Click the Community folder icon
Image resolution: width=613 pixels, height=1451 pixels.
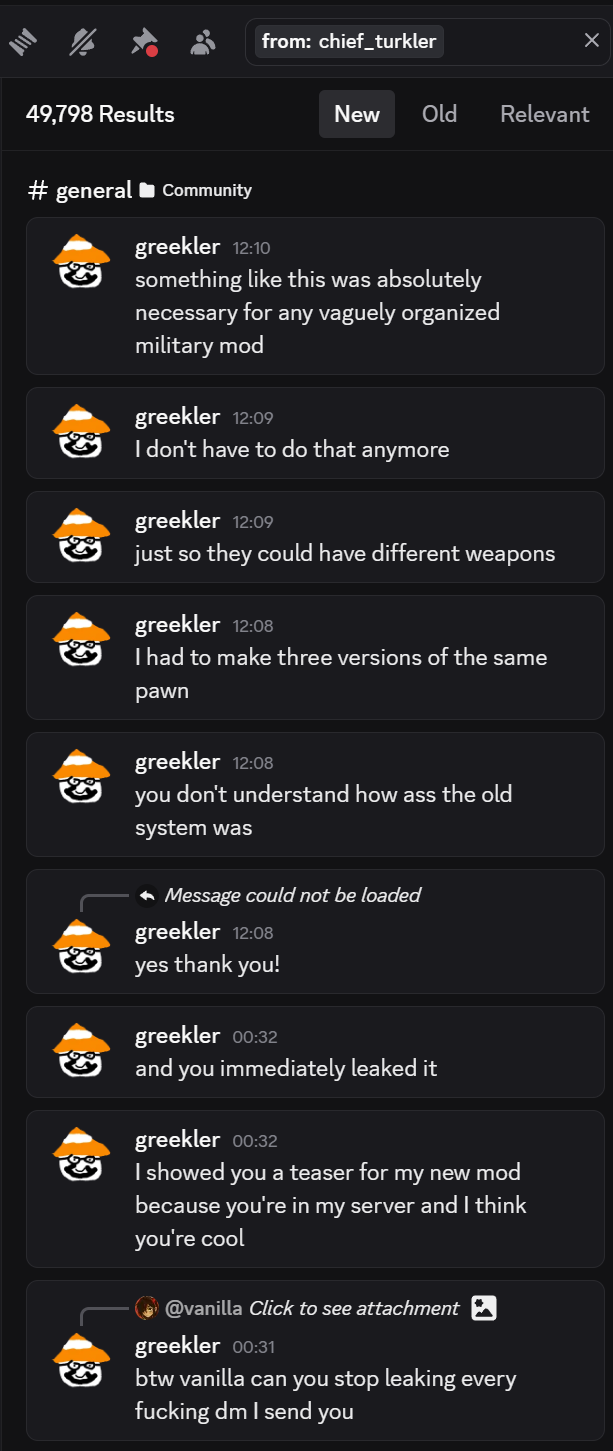[147, 190]
